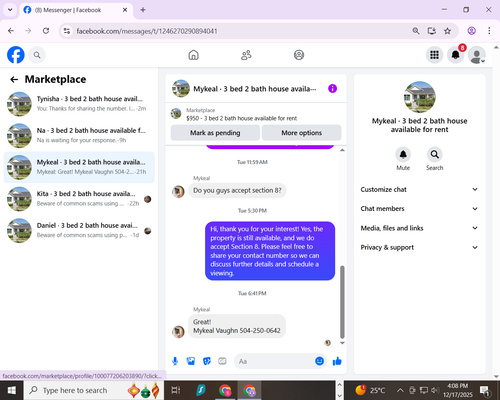This screenshot has width=500, height=400.
Task: Open the account profile avatar menu
Action: [477, 55]
